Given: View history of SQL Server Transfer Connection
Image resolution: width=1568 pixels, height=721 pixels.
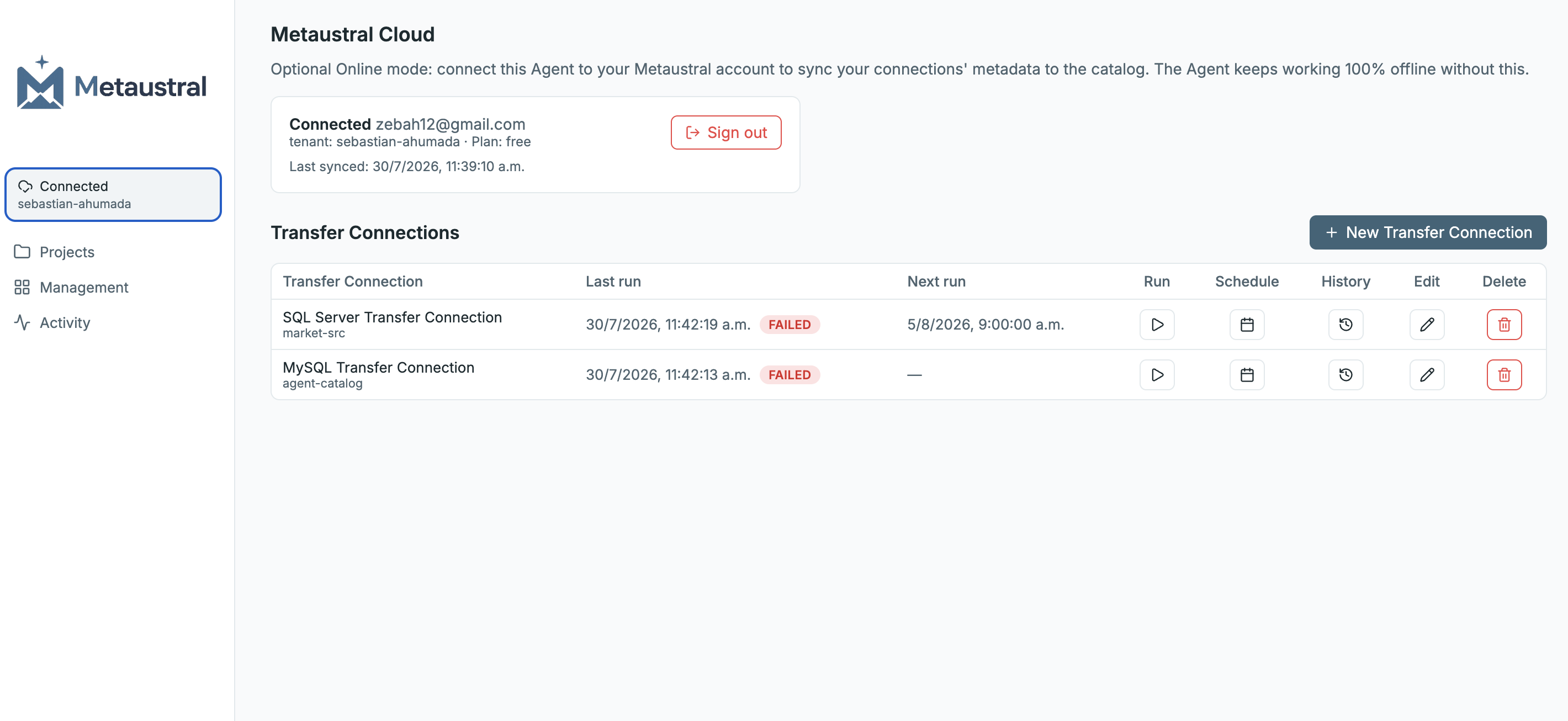Looking at the screenshot, I should tap(1345, 324).
